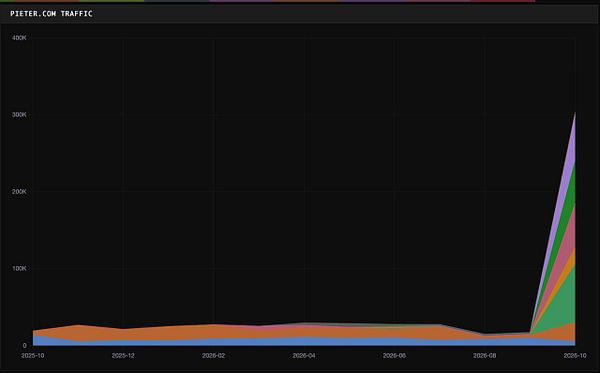Click the 2026-08 x-axis date label
The height and width of the screenshot is (373, 600).
[x=484, y=356]
